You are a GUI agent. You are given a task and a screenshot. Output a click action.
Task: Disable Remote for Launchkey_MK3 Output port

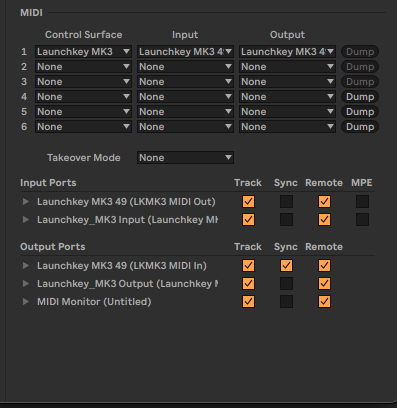[324, 284]
